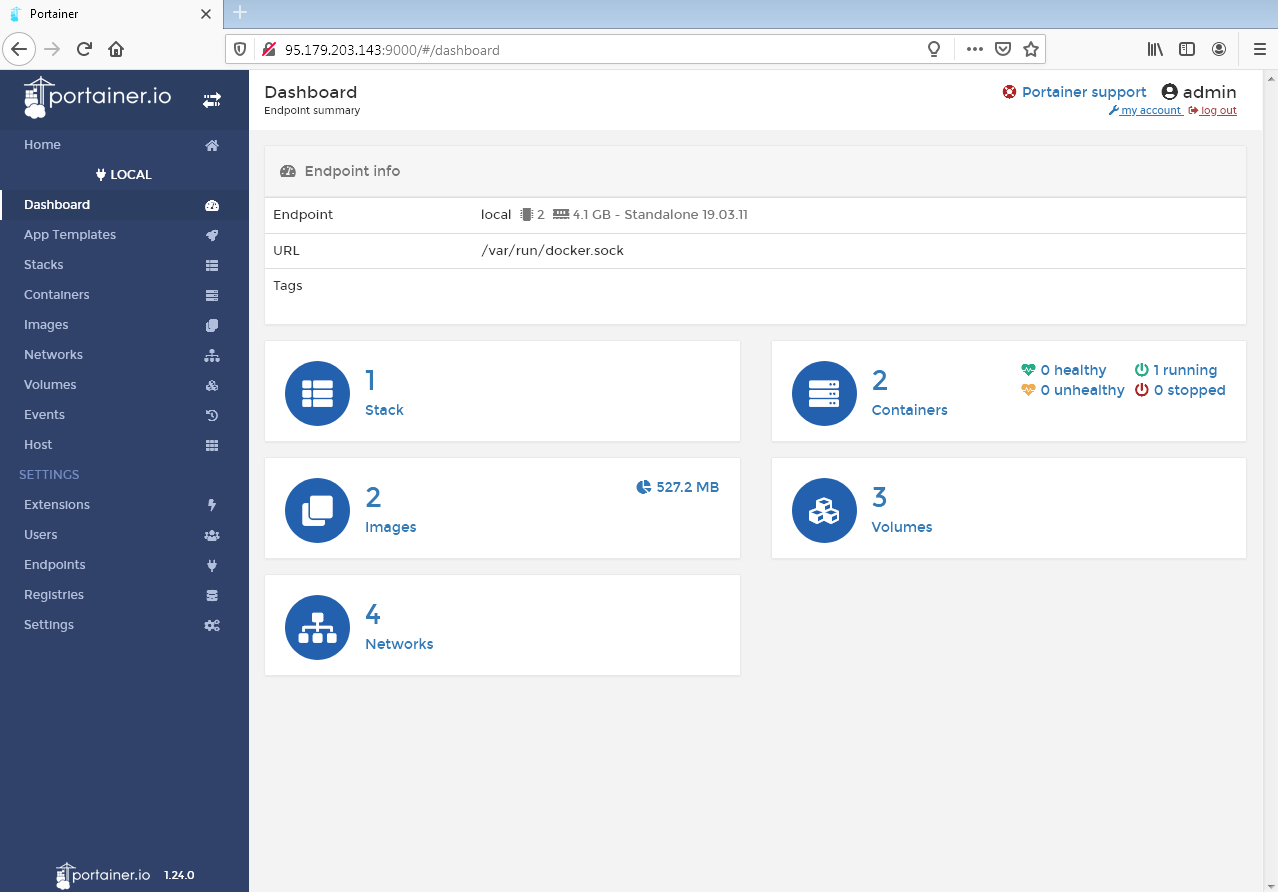Click the Containers tile's server icon

[824, 393]
